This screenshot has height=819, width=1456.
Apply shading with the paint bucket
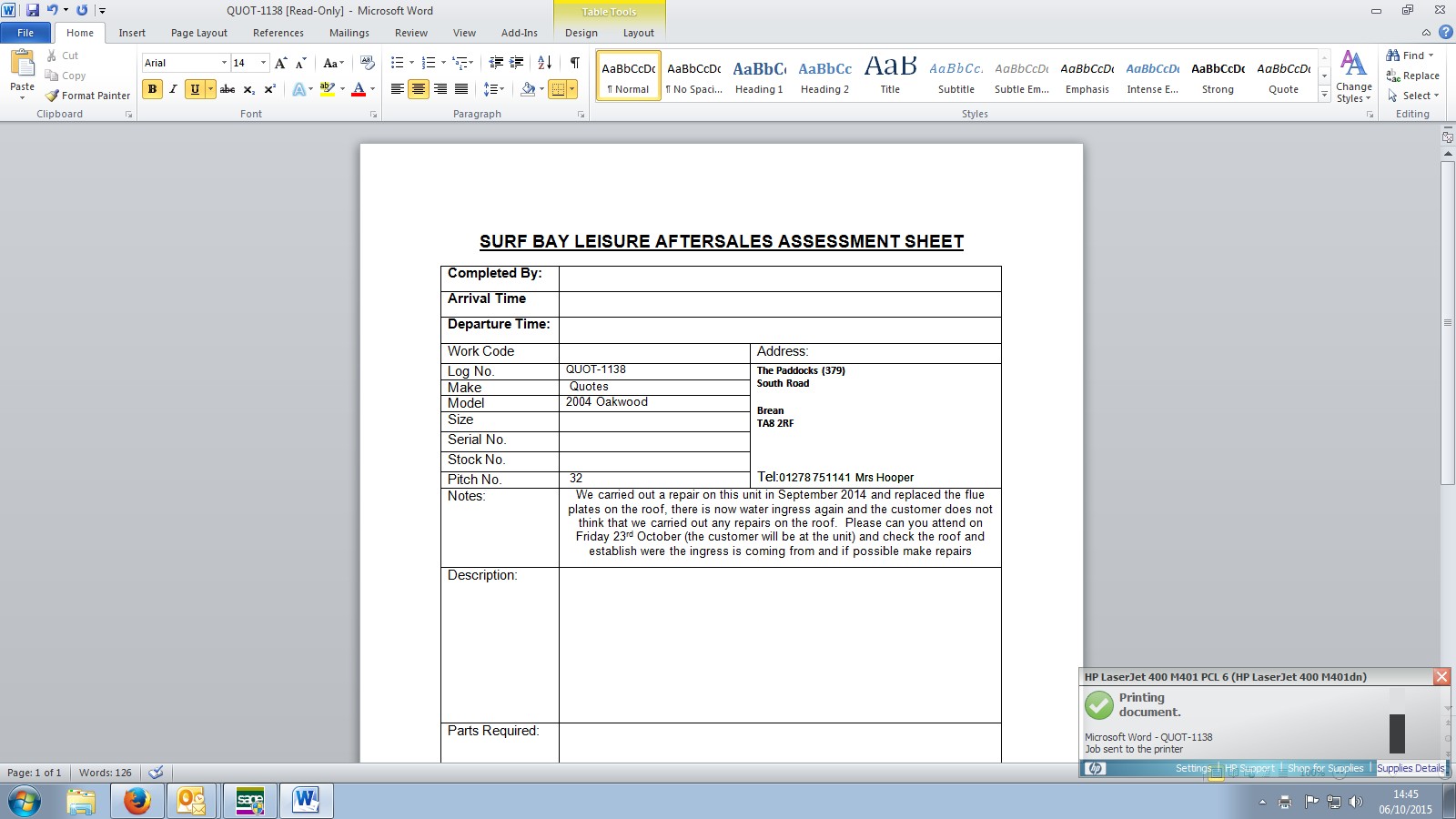click(x=528, y=89)
